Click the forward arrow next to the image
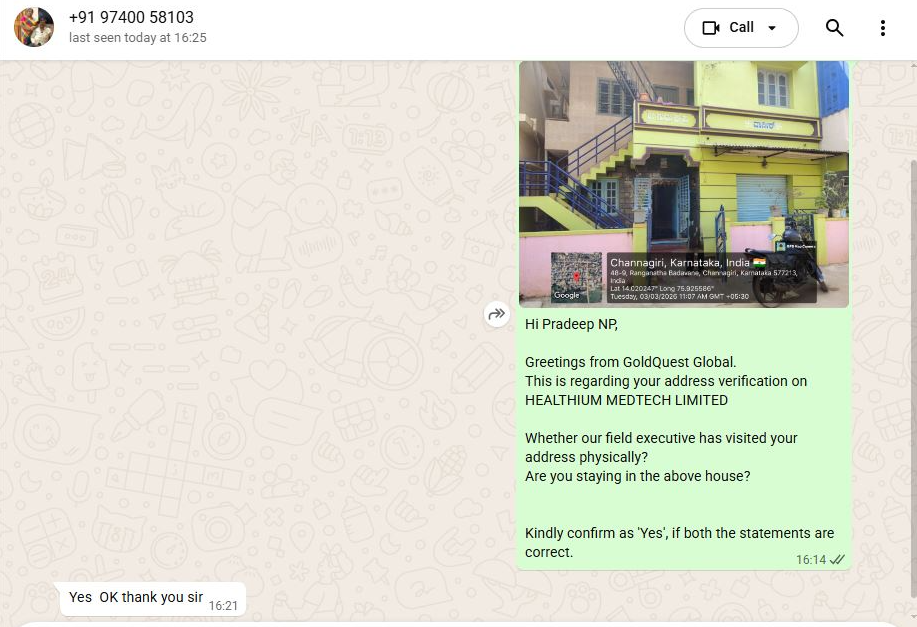917x627 pixels. click(x=497, y=314)
